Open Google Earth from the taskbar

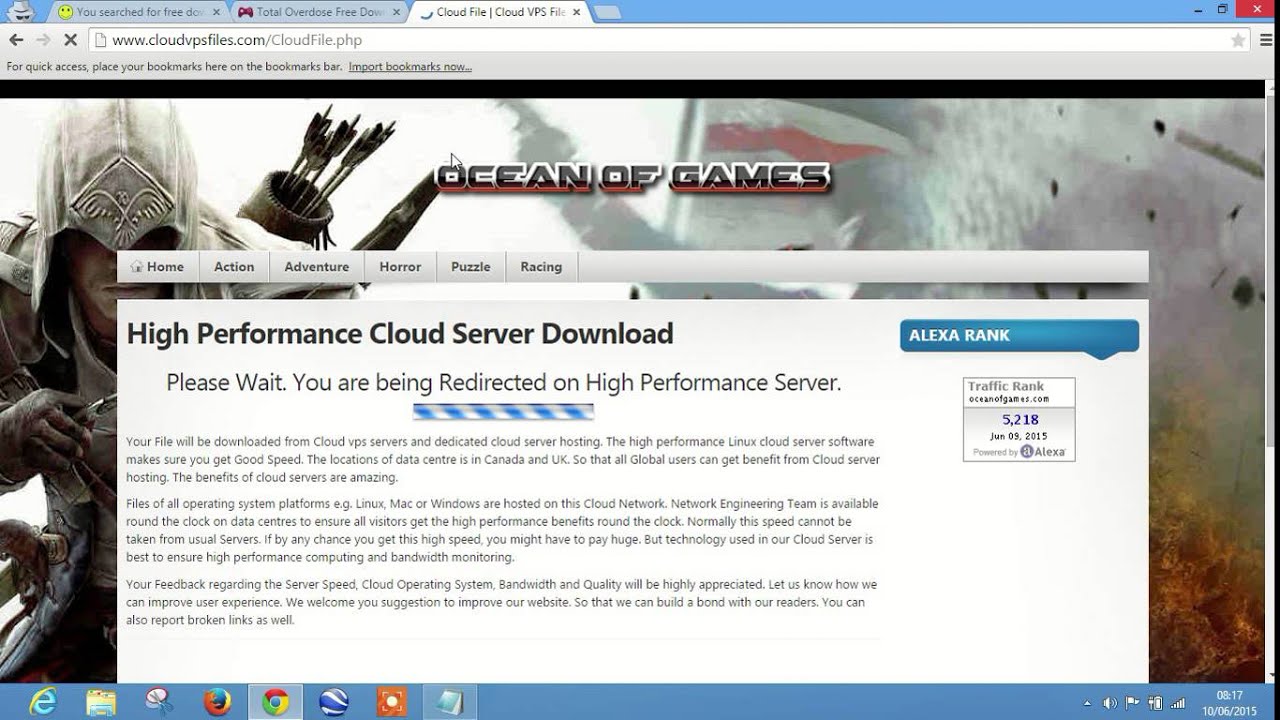[x=334, y=702]
